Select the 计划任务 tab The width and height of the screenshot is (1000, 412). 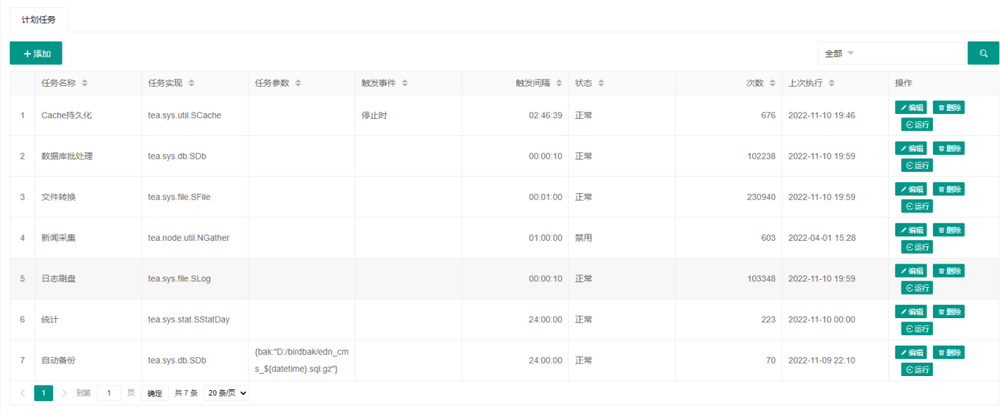click(x=39, y=19)
